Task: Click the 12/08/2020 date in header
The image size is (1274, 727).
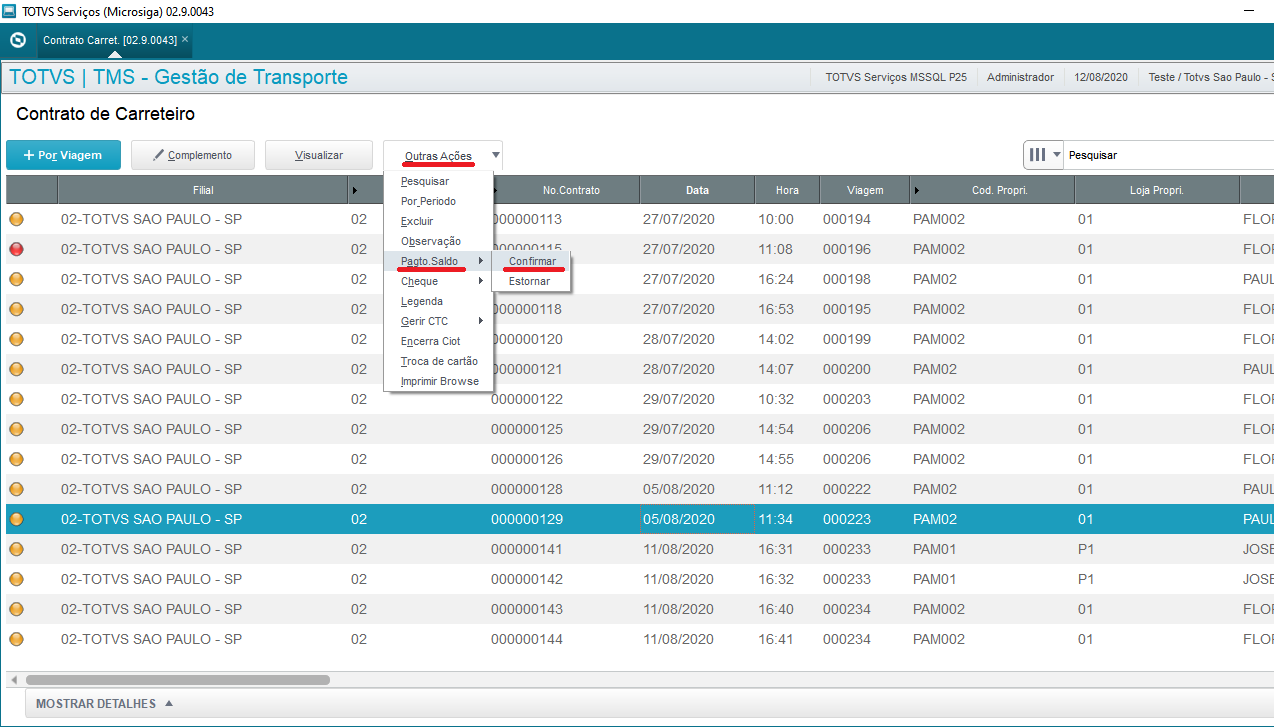Action: (x=1101, y=77)
